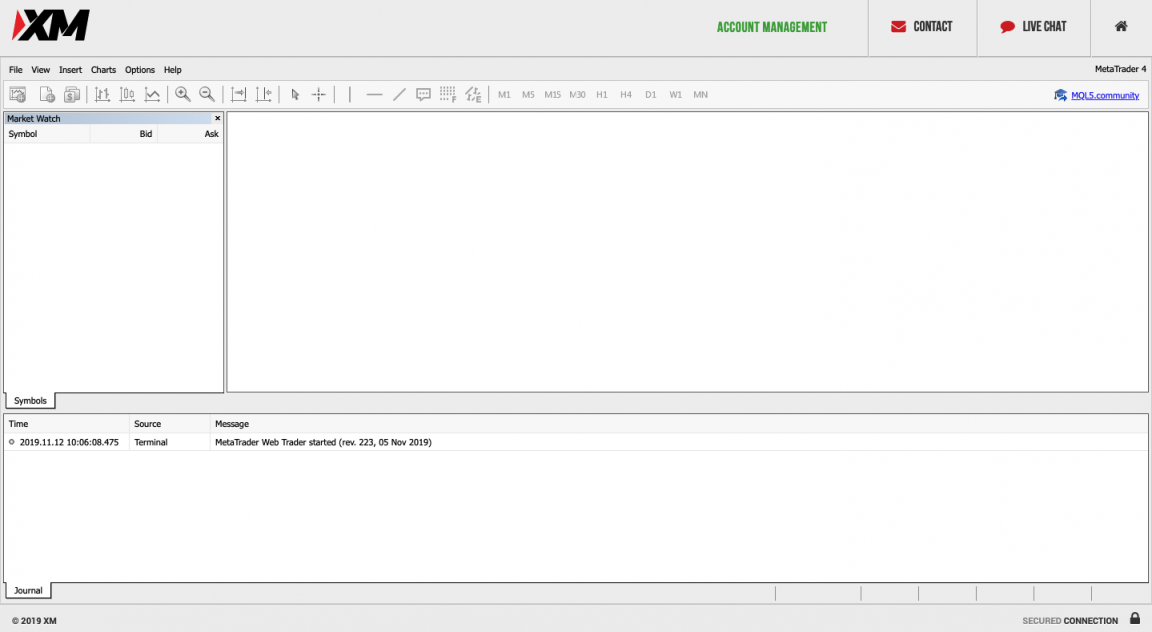Switch to Candlesticks chart icon
The height and width of the screenshot is (632, 1152).
click(x=127, y=94)
